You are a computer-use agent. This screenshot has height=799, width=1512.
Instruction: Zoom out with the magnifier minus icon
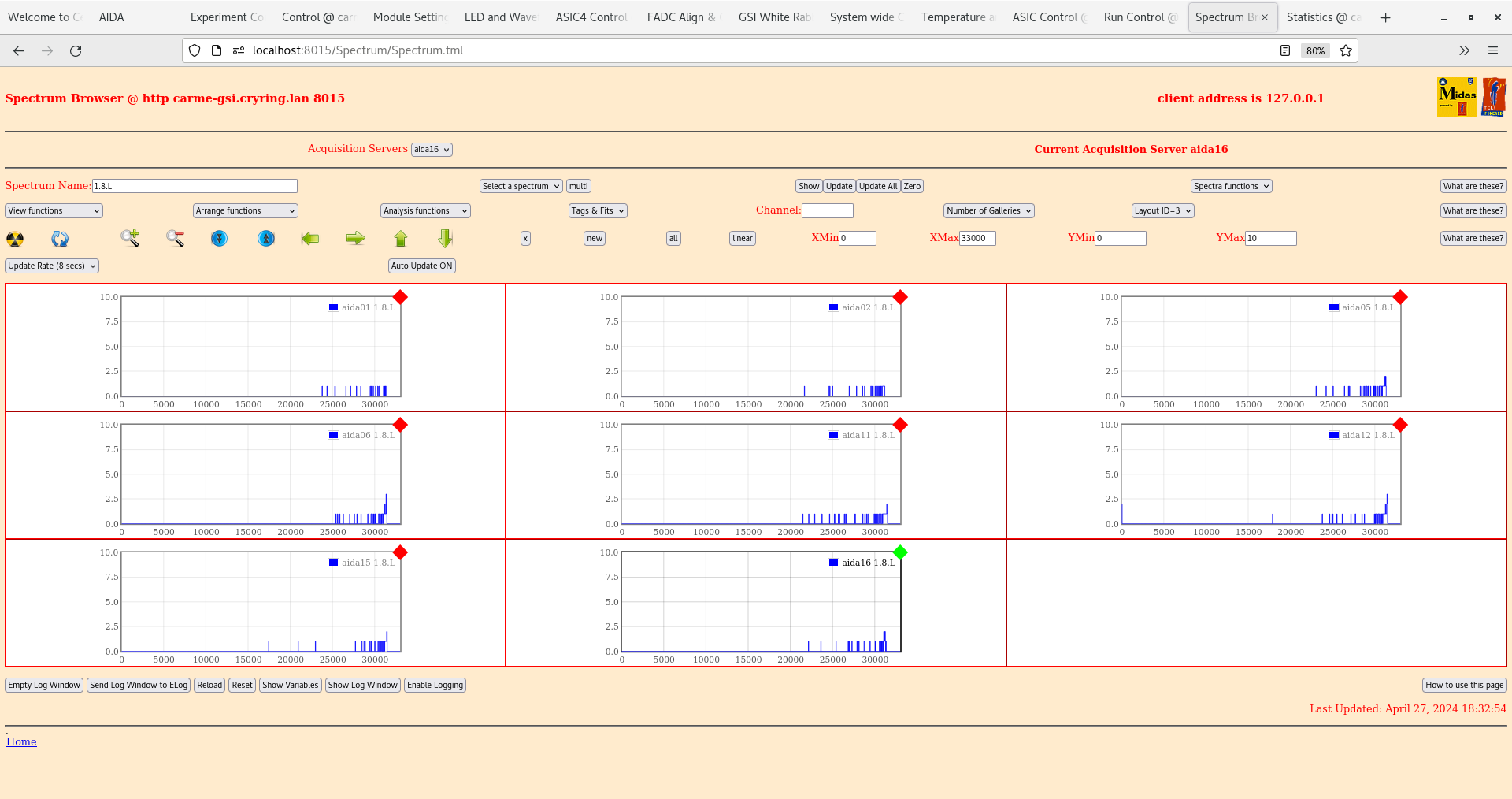175,238
